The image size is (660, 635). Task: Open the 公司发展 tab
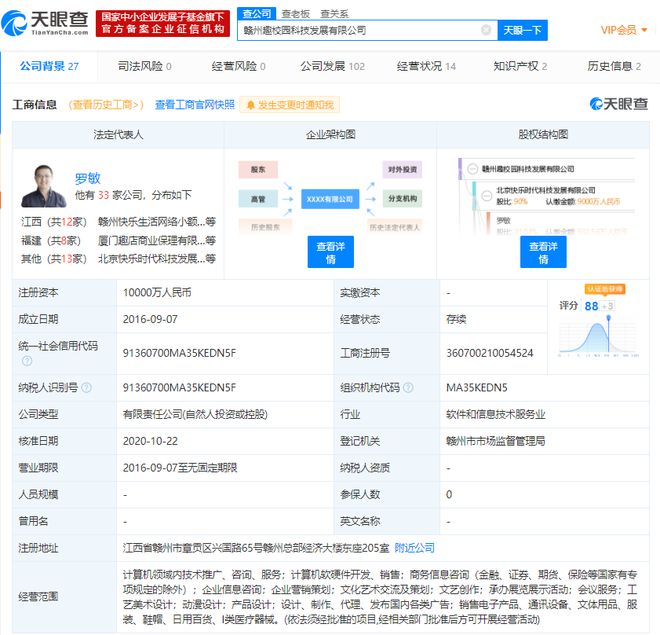tap(332, 66)
